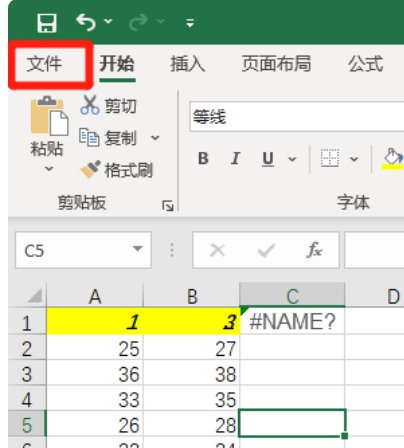Select row 5 header

(27, 424)
